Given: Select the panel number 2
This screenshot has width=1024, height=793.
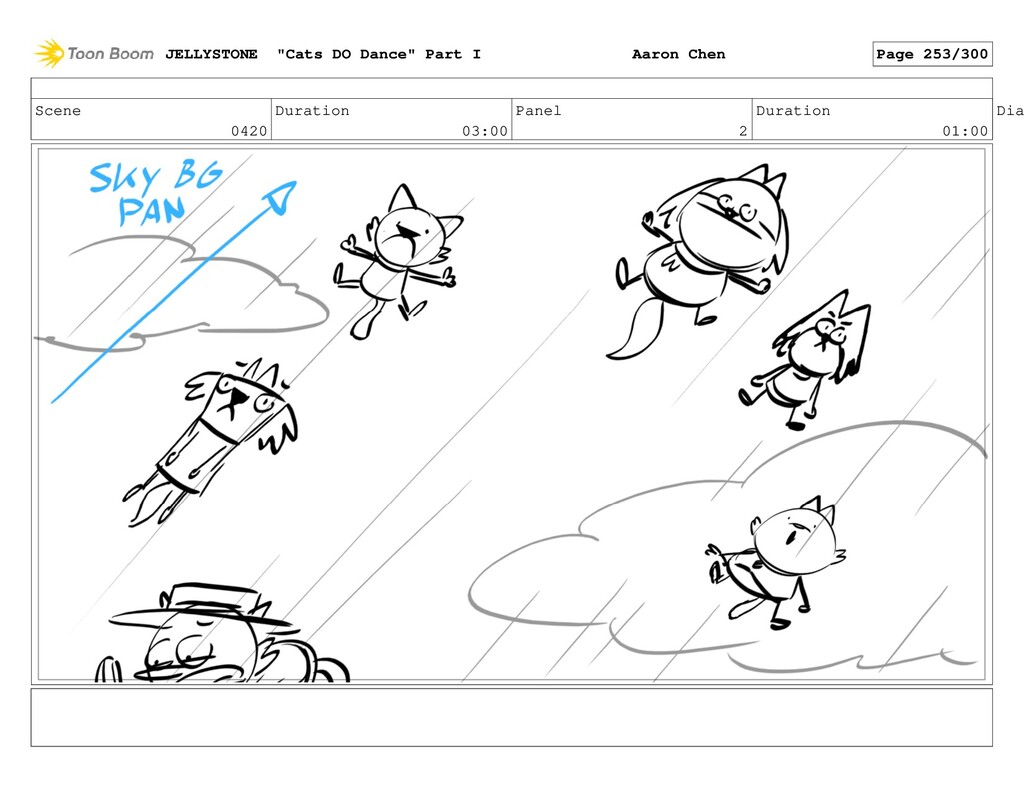Looking at the screenshot, I should (743, 131).
